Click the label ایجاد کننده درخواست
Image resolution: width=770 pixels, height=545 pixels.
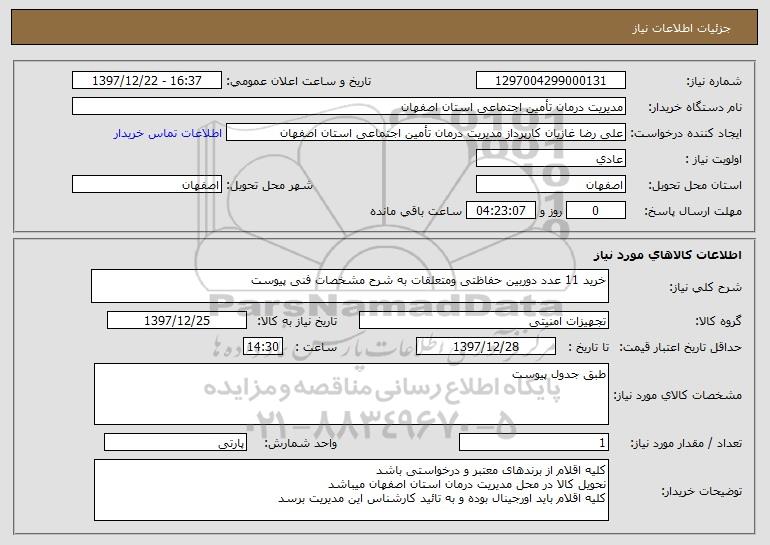click(686, 133)
